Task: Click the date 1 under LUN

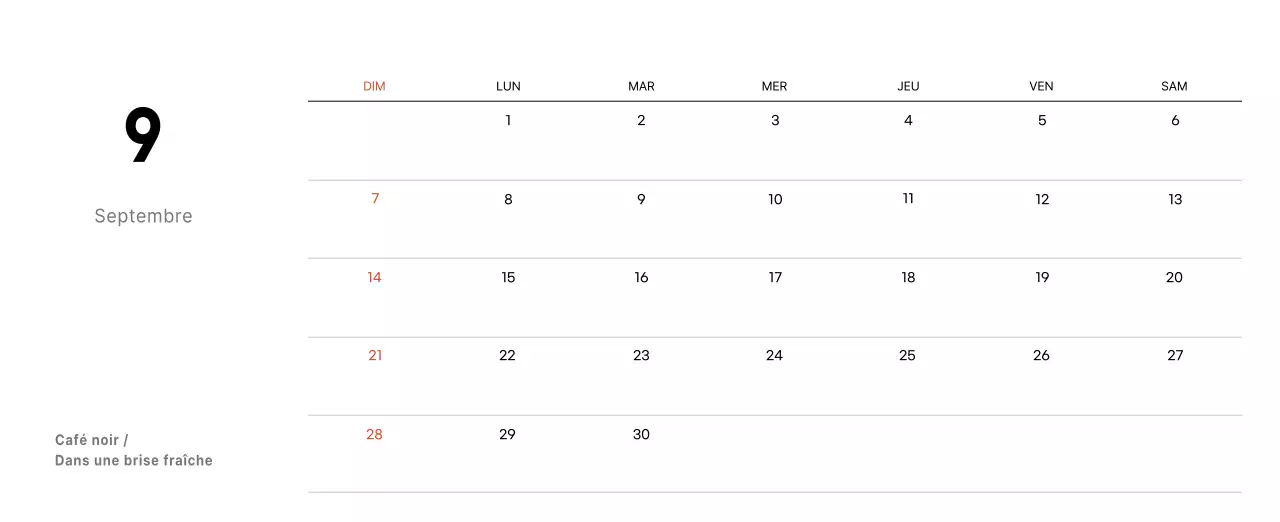Action: [508, 121]
